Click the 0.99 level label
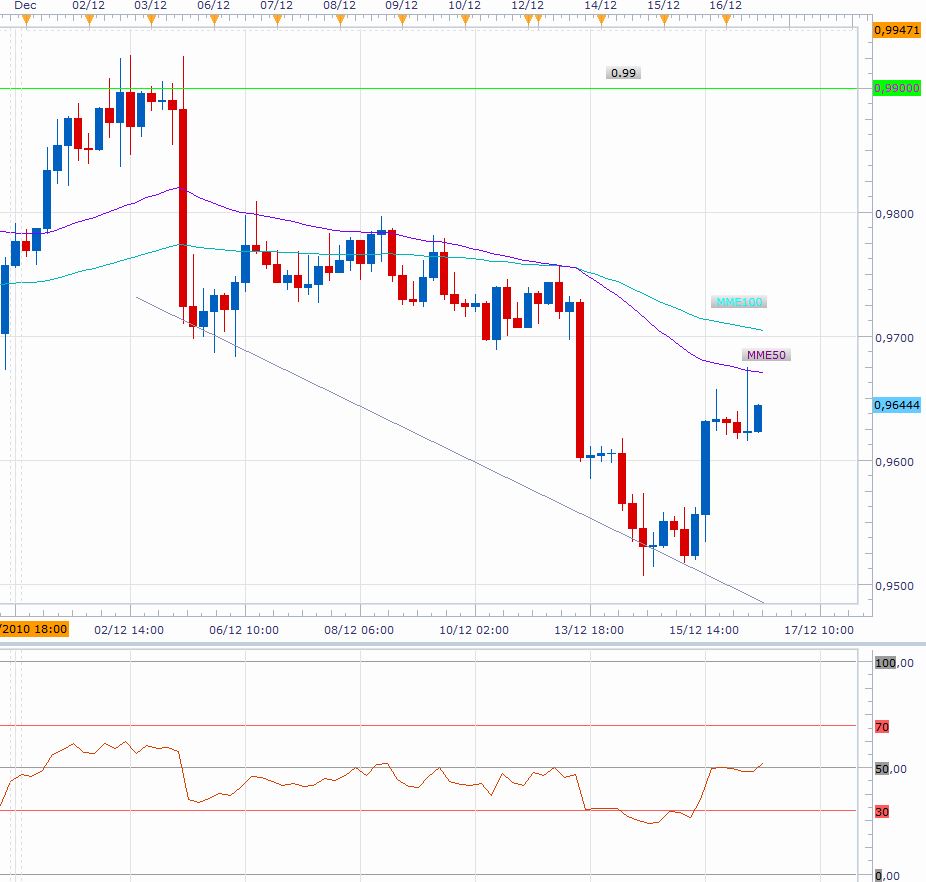The width and height of the screenshot is (926, 882). coord(623,73)
